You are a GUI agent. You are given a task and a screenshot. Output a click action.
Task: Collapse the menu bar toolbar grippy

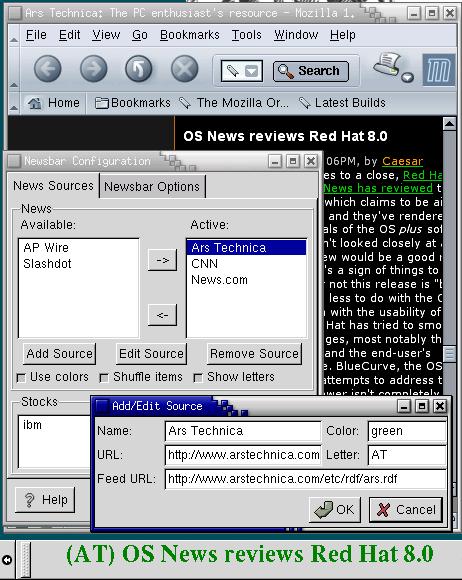(14, 36)
